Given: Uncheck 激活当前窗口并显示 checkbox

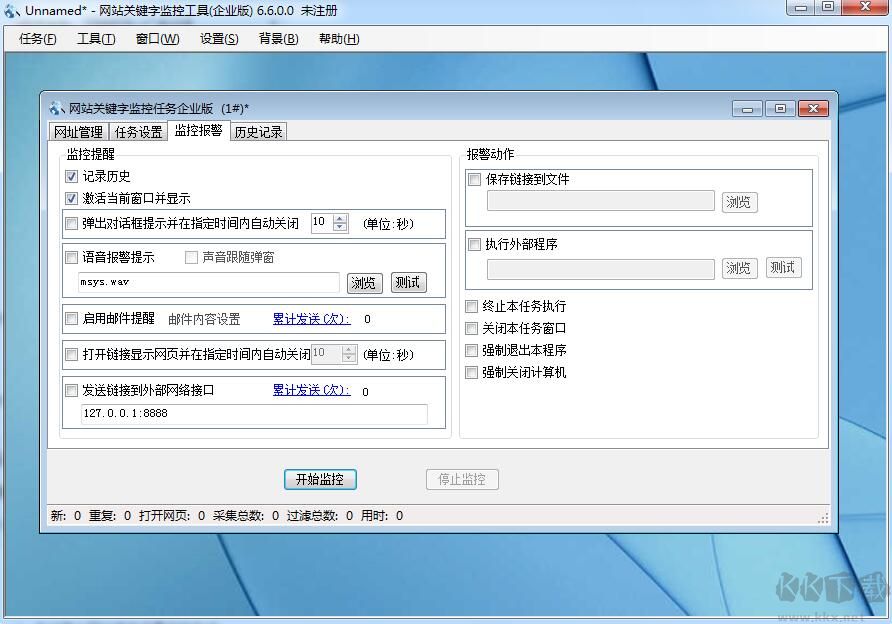Looking at the screenshot, I should pyautogui.click(x=71, y=199).
